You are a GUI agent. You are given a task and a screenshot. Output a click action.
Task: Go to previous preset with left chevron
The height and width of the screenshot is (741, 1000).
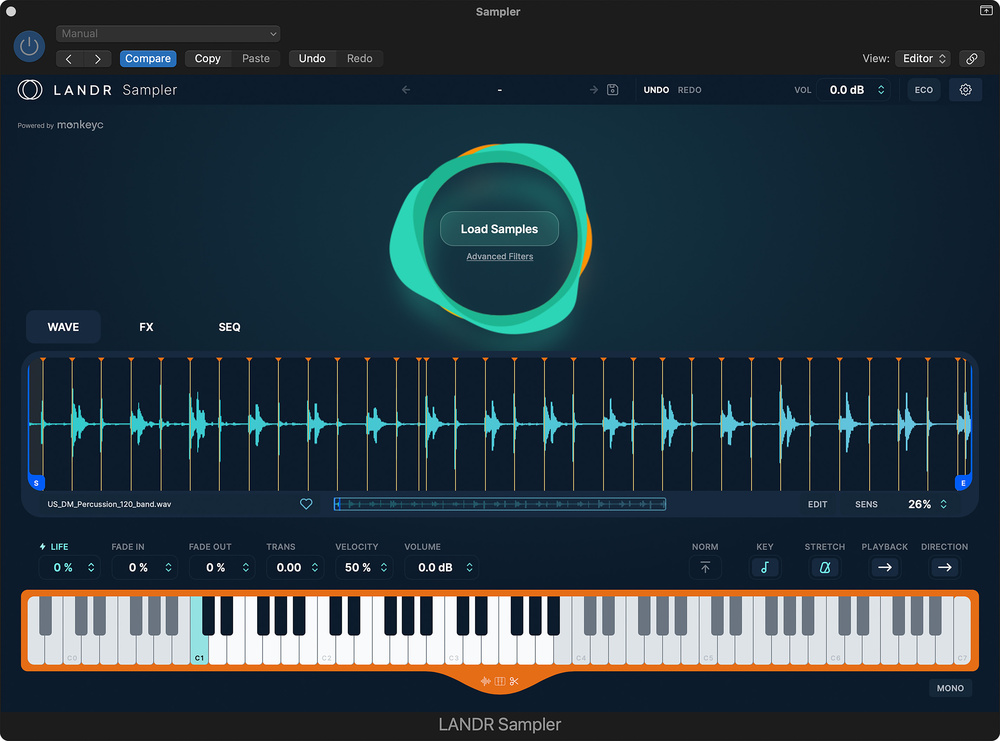pyautogui.click(x=70, y=59)
